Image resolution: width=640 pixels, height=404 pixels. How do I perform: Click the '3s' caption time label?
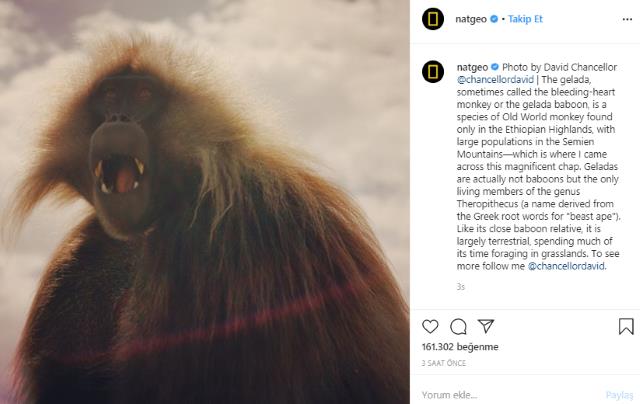pos(461,287)
